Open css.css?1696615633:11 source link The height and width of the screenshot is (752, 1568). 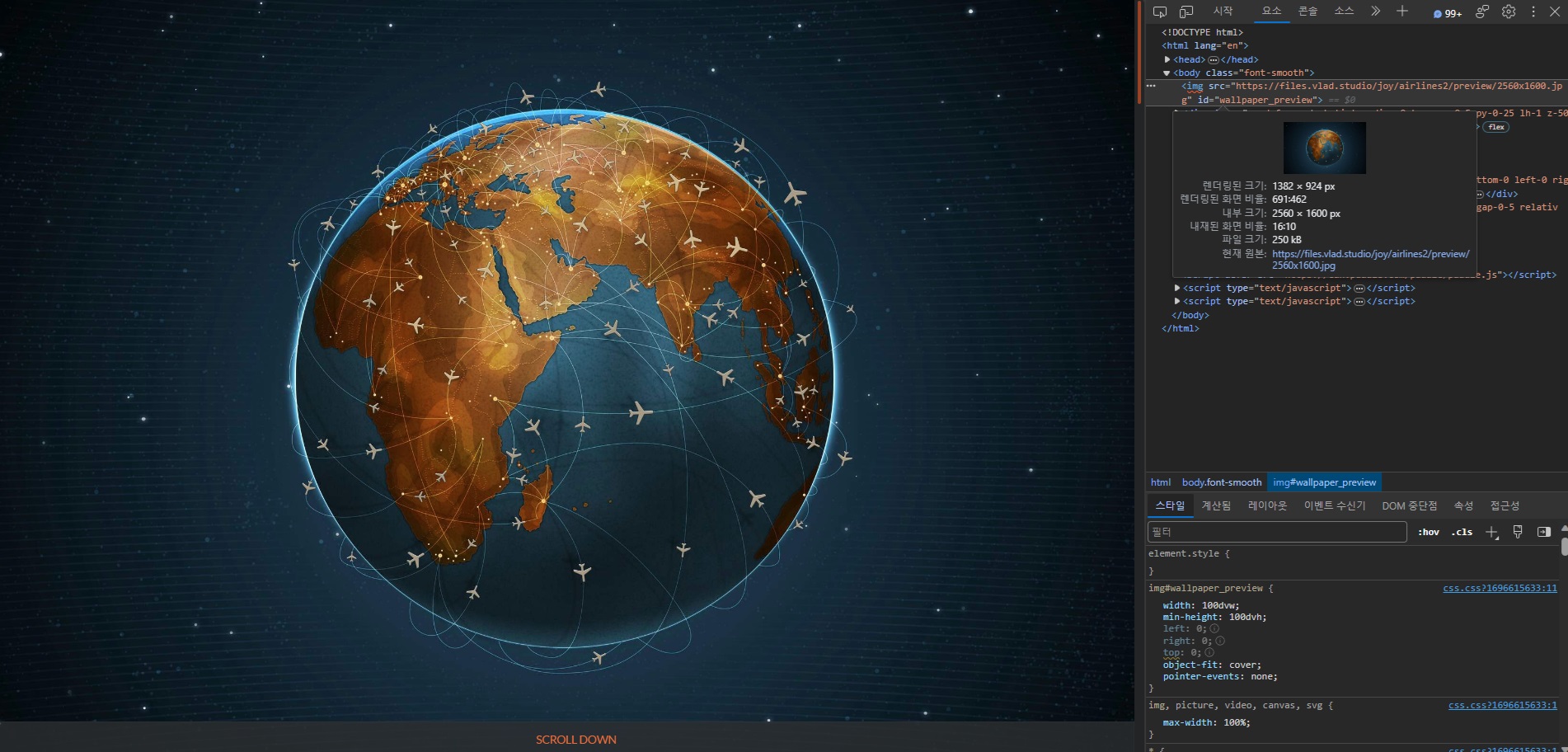click(x=1500, y=589)
